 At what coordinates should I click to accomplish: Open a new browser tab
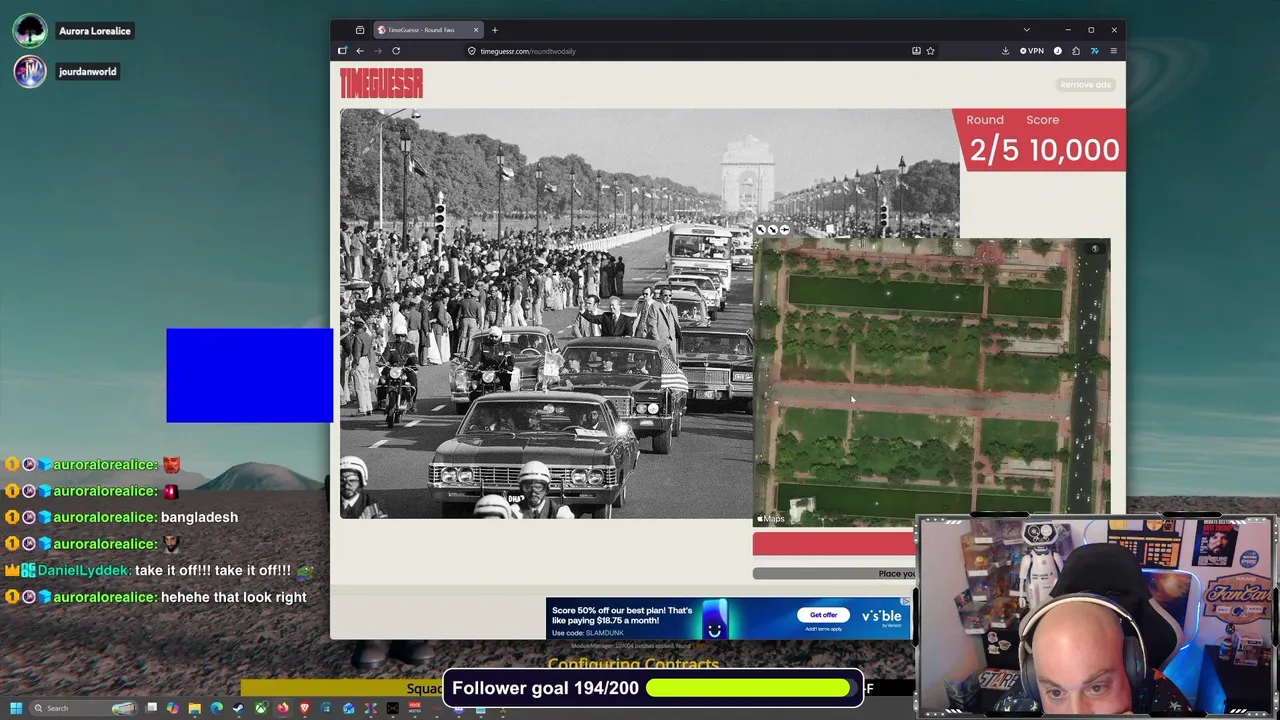494,30
